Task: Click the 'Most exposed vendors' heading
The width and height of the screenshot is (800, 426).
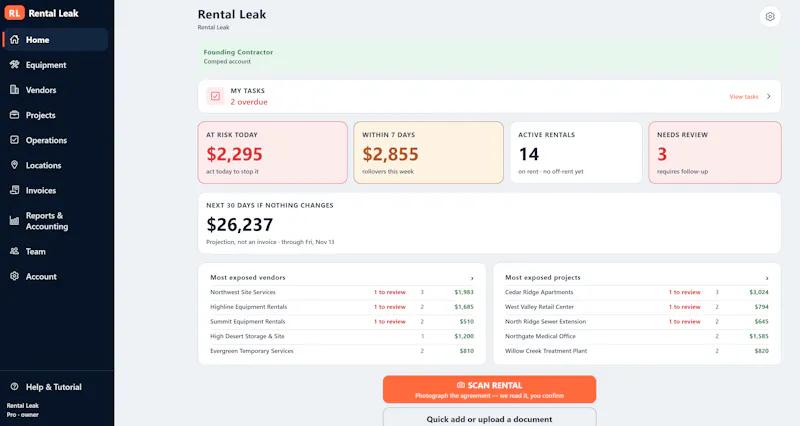Action: click(x=248, y=278)
